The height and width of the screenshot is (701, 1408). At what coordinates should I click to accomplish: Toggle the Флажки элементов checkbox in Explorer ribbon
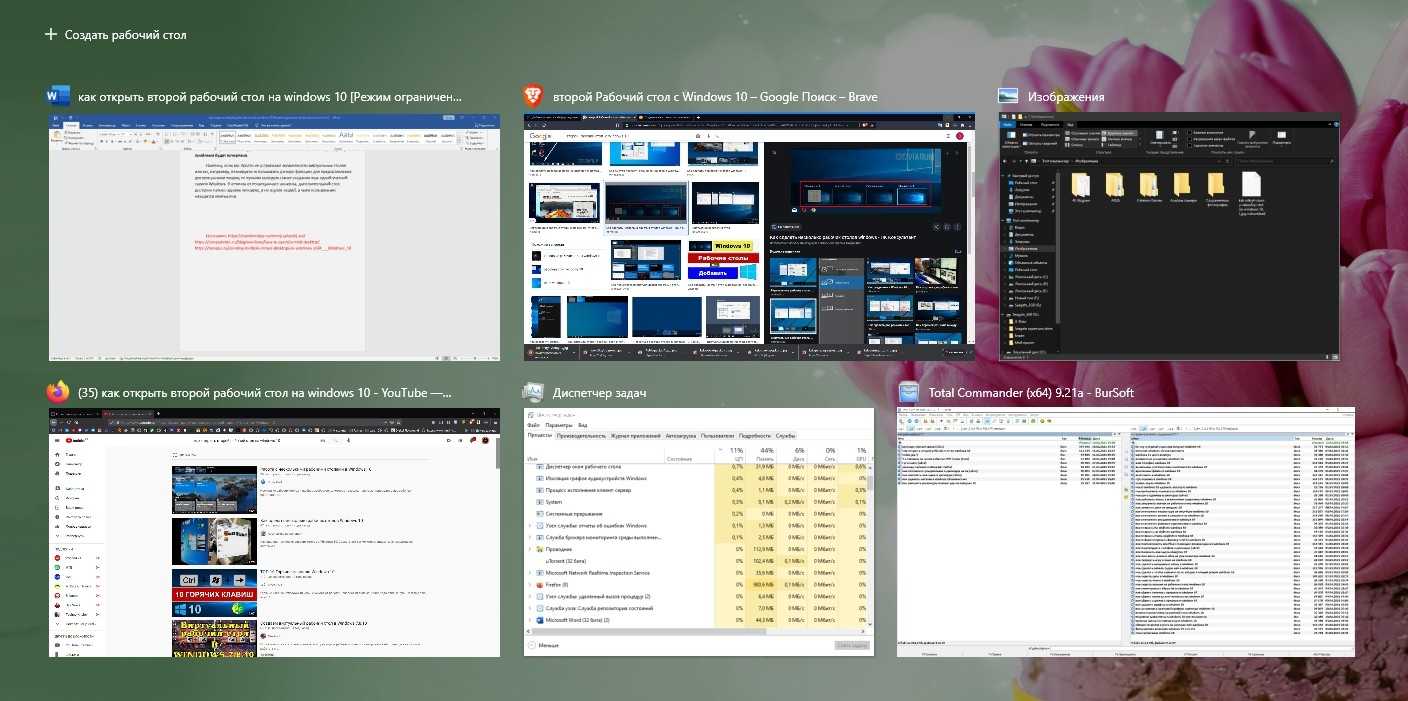[x=1191, y=132]
